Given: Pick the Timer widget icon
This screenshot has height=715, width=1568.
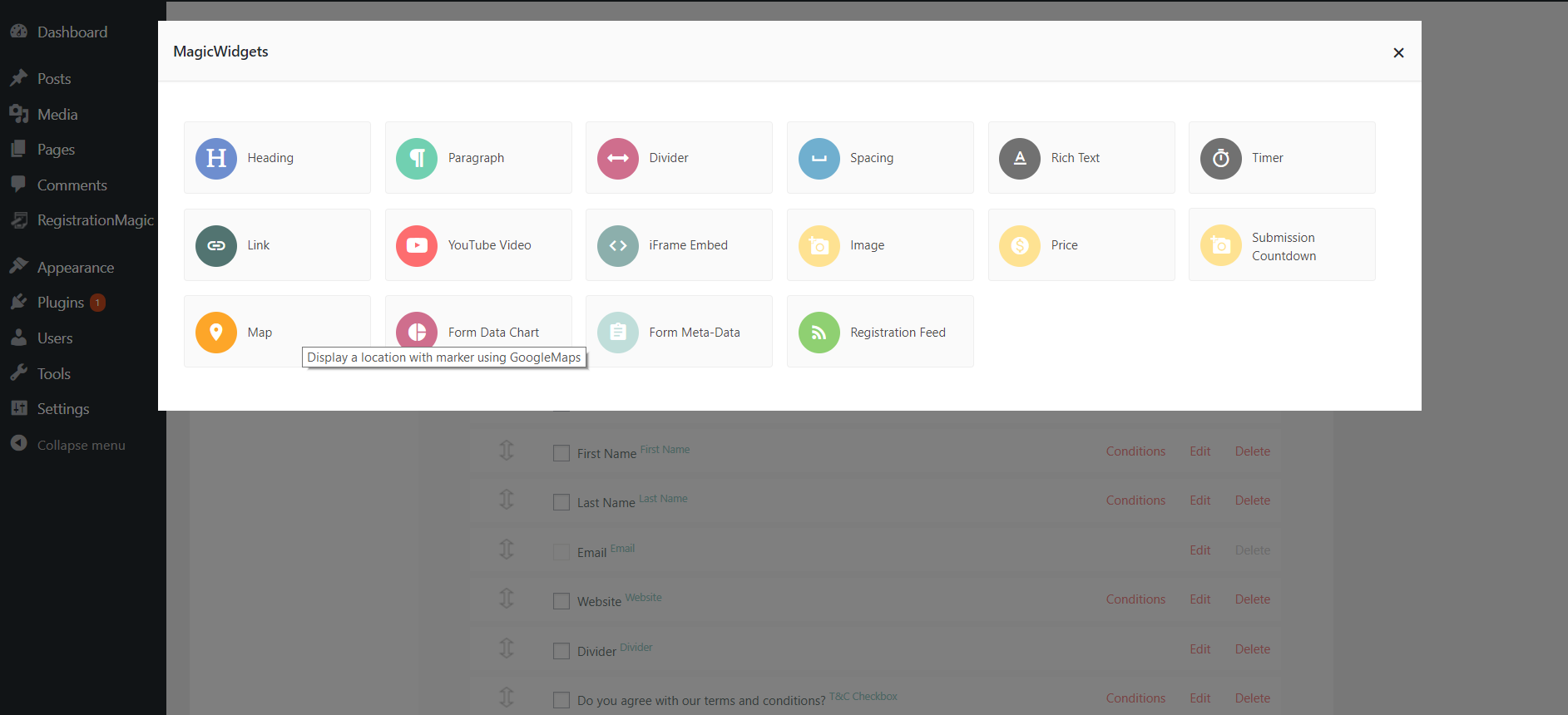Looking at the screenshot, I should tap(1221, 158).
